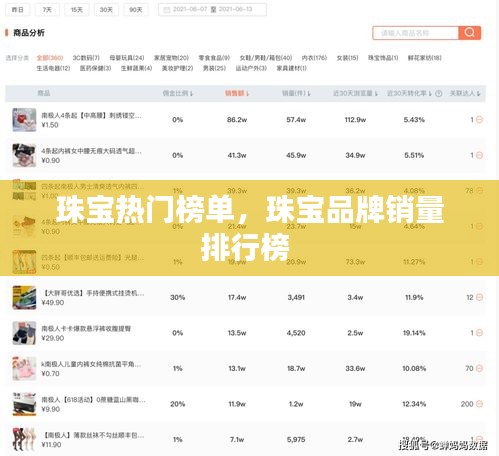Expand the circle icon in the 11.9w row
The width and height of the screenshot is (499, 456).
[x=479, y=404]
